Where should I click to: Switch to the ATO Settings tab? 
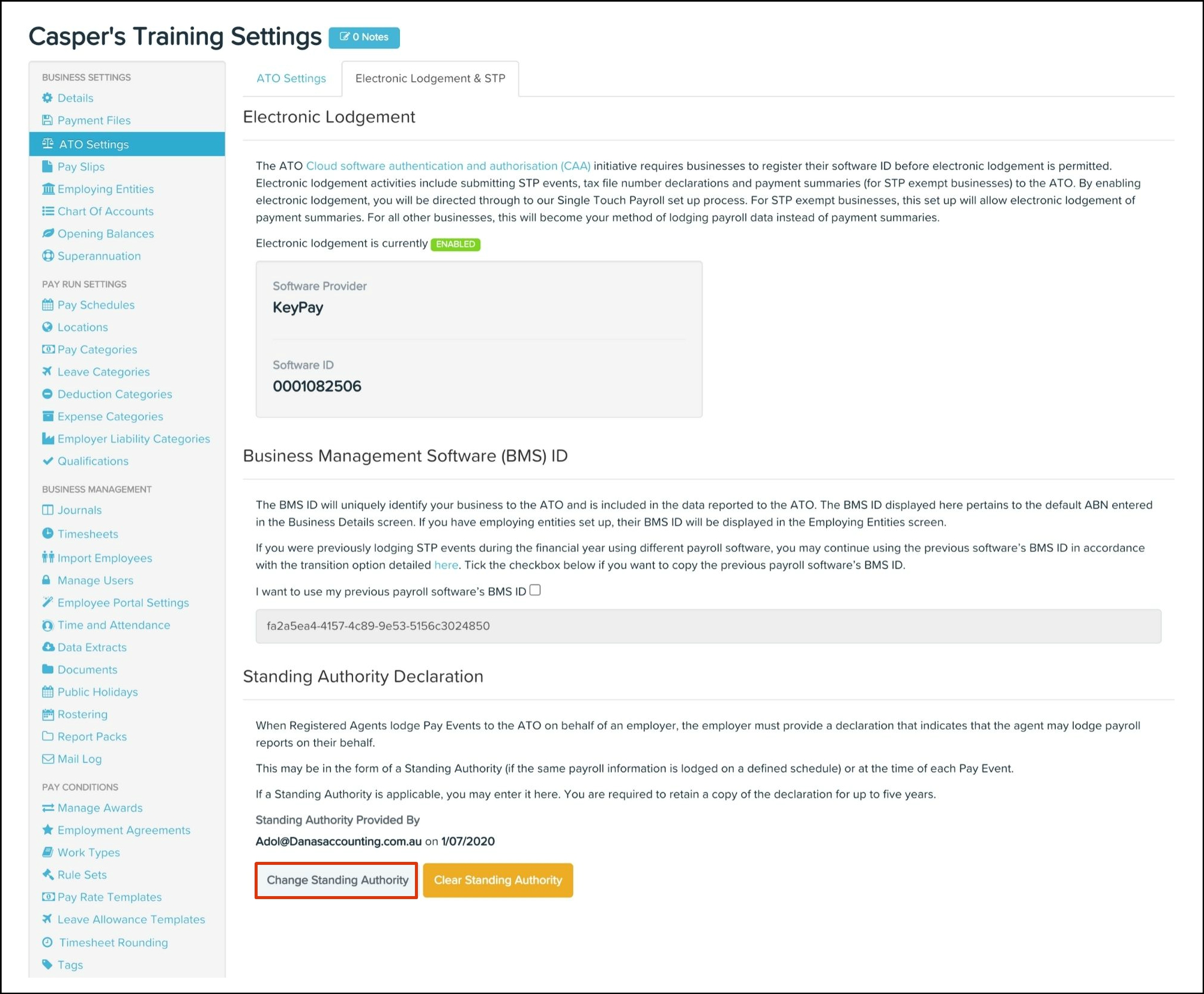coord(291,79)
